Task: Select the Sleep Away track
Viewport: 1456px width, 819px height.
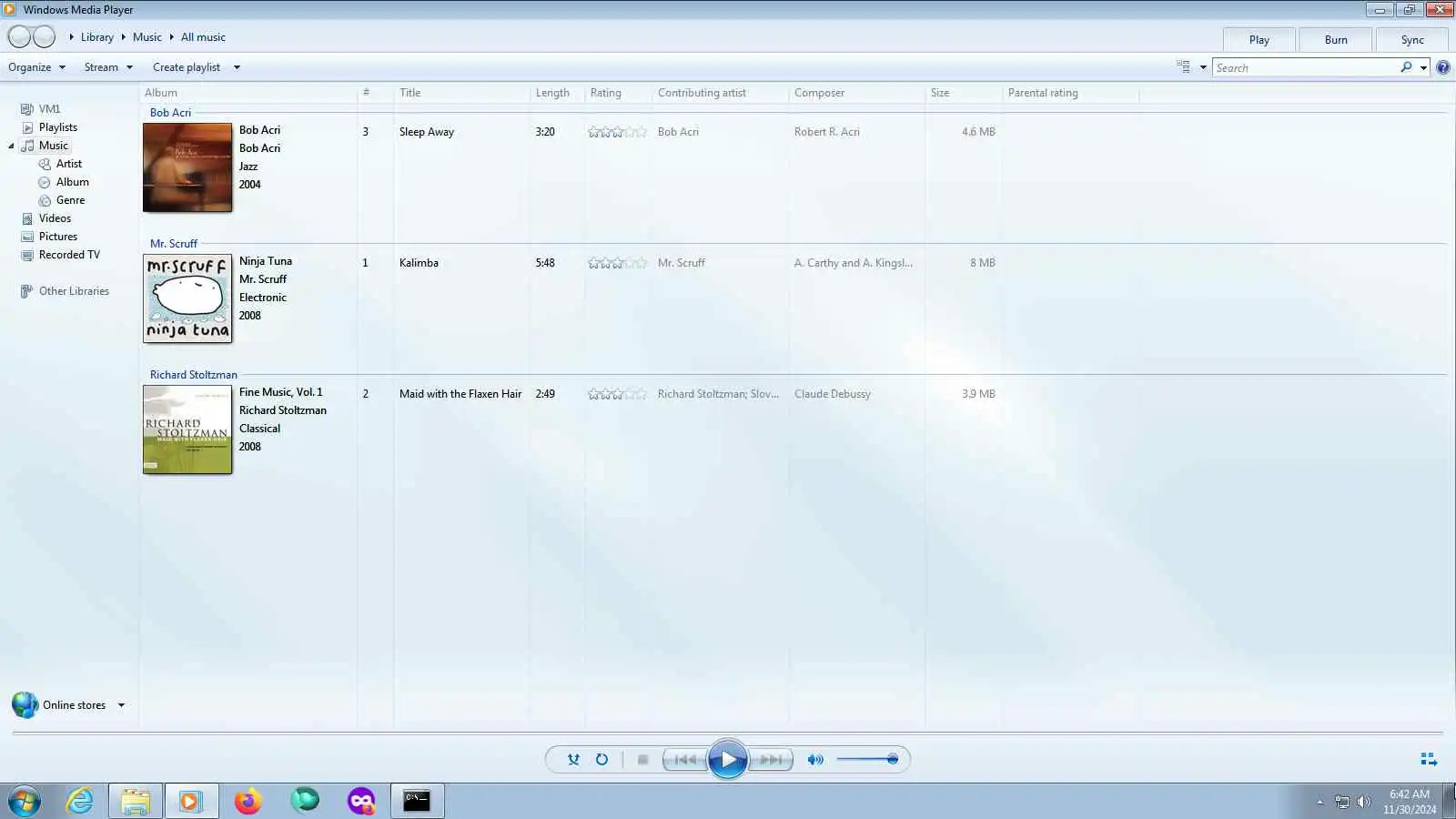Action: 427,132
